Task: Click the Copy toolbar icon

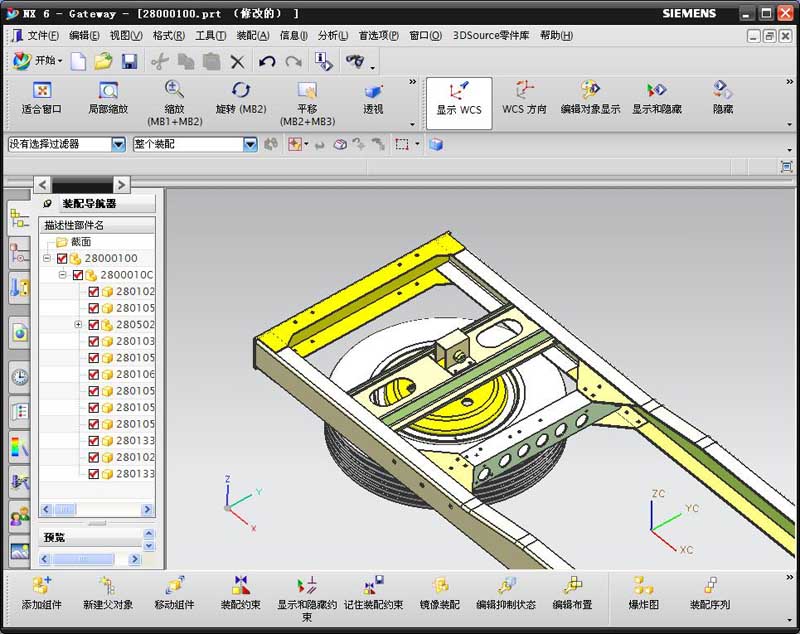Action: 186,62
